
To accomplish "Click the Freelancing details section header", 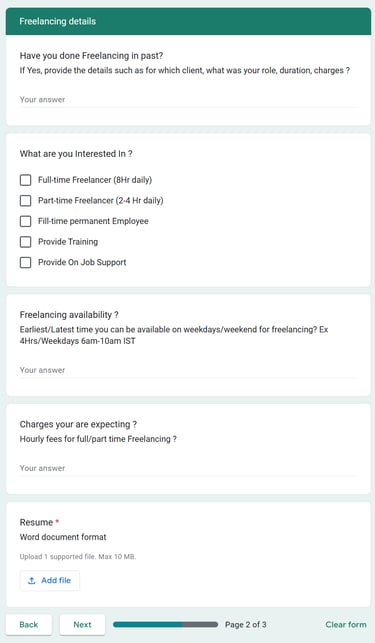I will click(188, 21).
